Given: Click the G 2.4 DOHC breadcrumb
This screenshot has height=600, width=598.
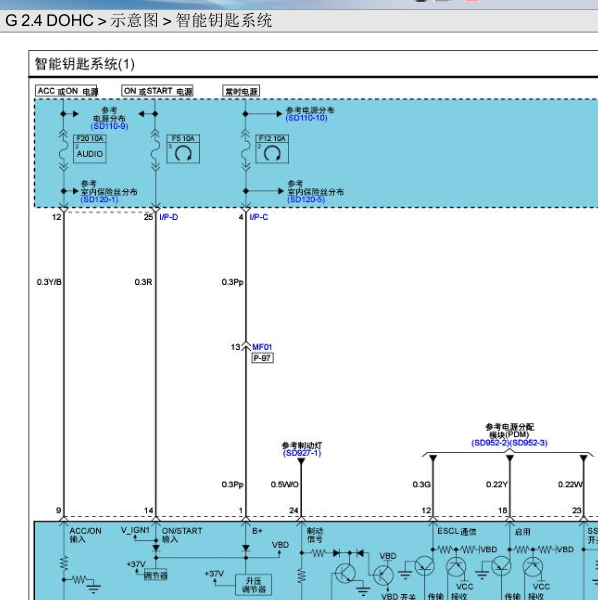Looking at the screenshot, I should [49, 20].
